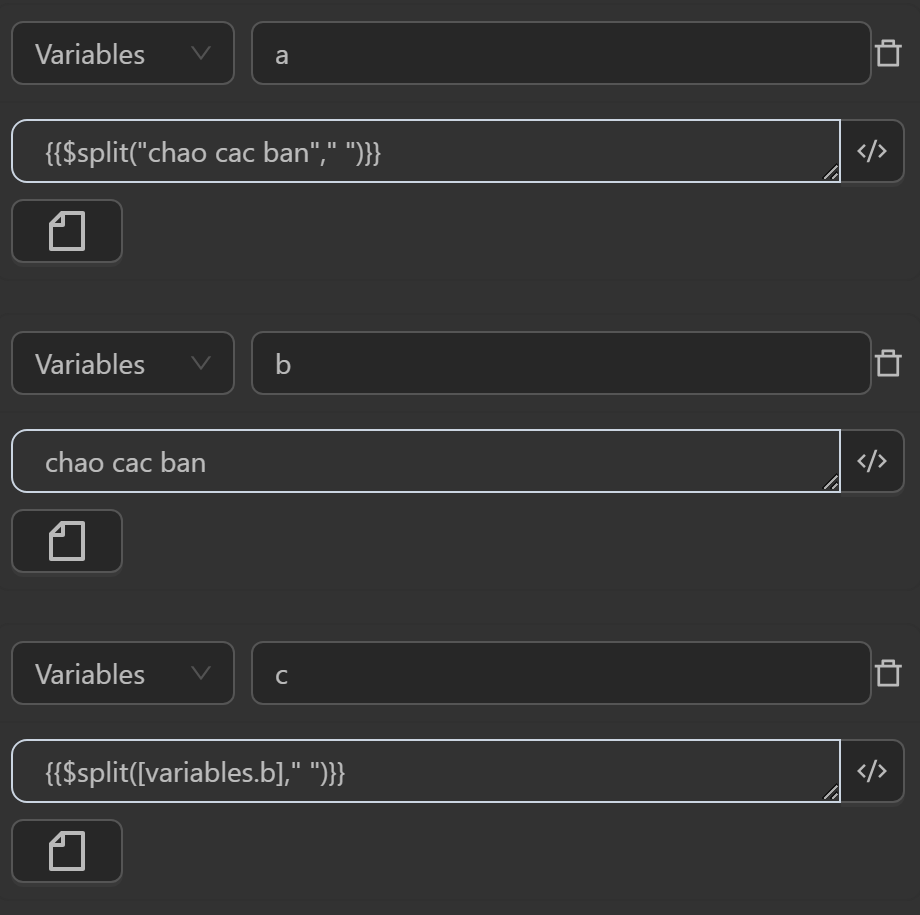This screenshot has height=915, width=920.
Task: Delete variable b with trash icon
Action: [x=888, y=363]
